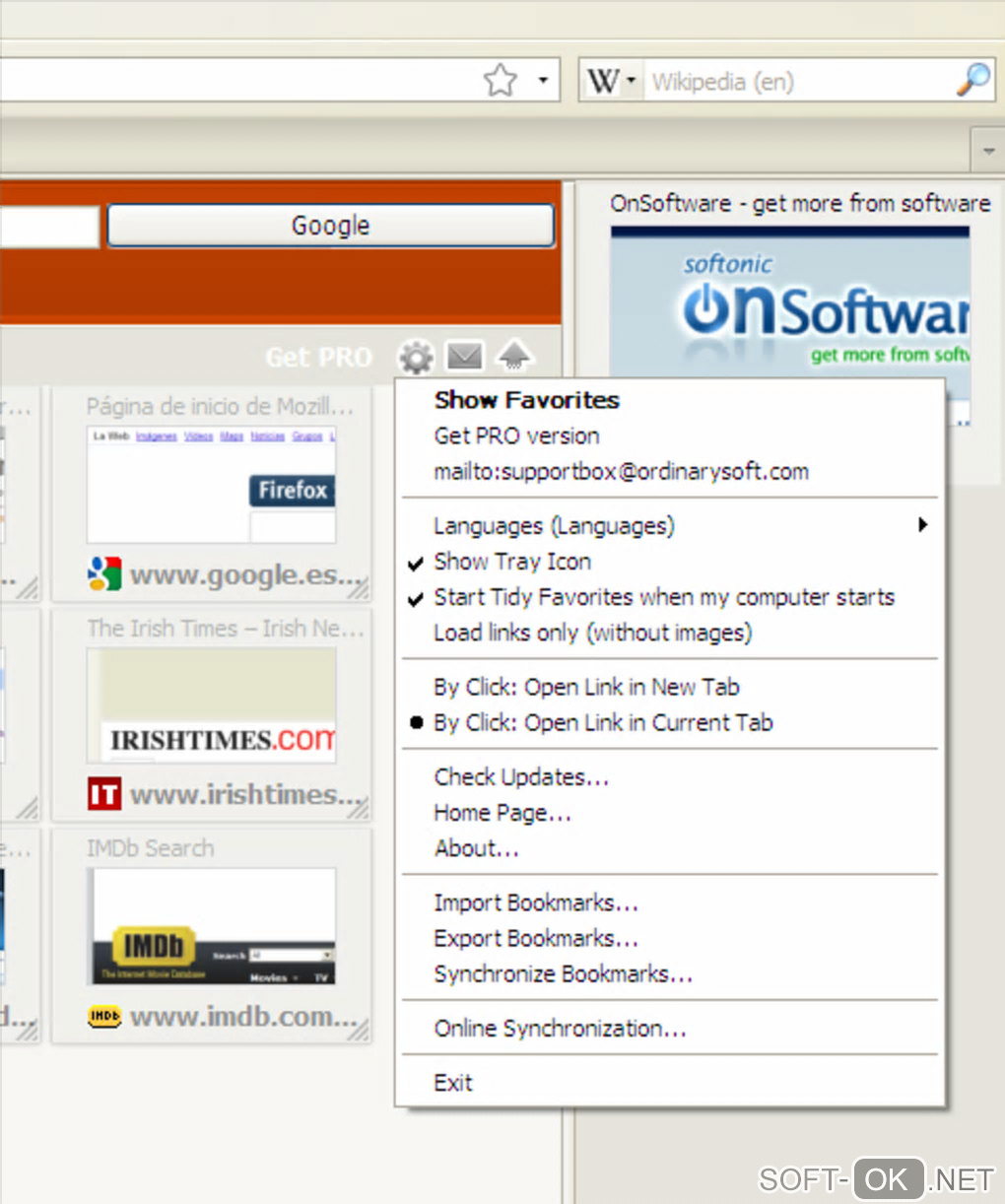Click the www.google.es link label
This screenshot has height=1204, width=1005.
244,573
